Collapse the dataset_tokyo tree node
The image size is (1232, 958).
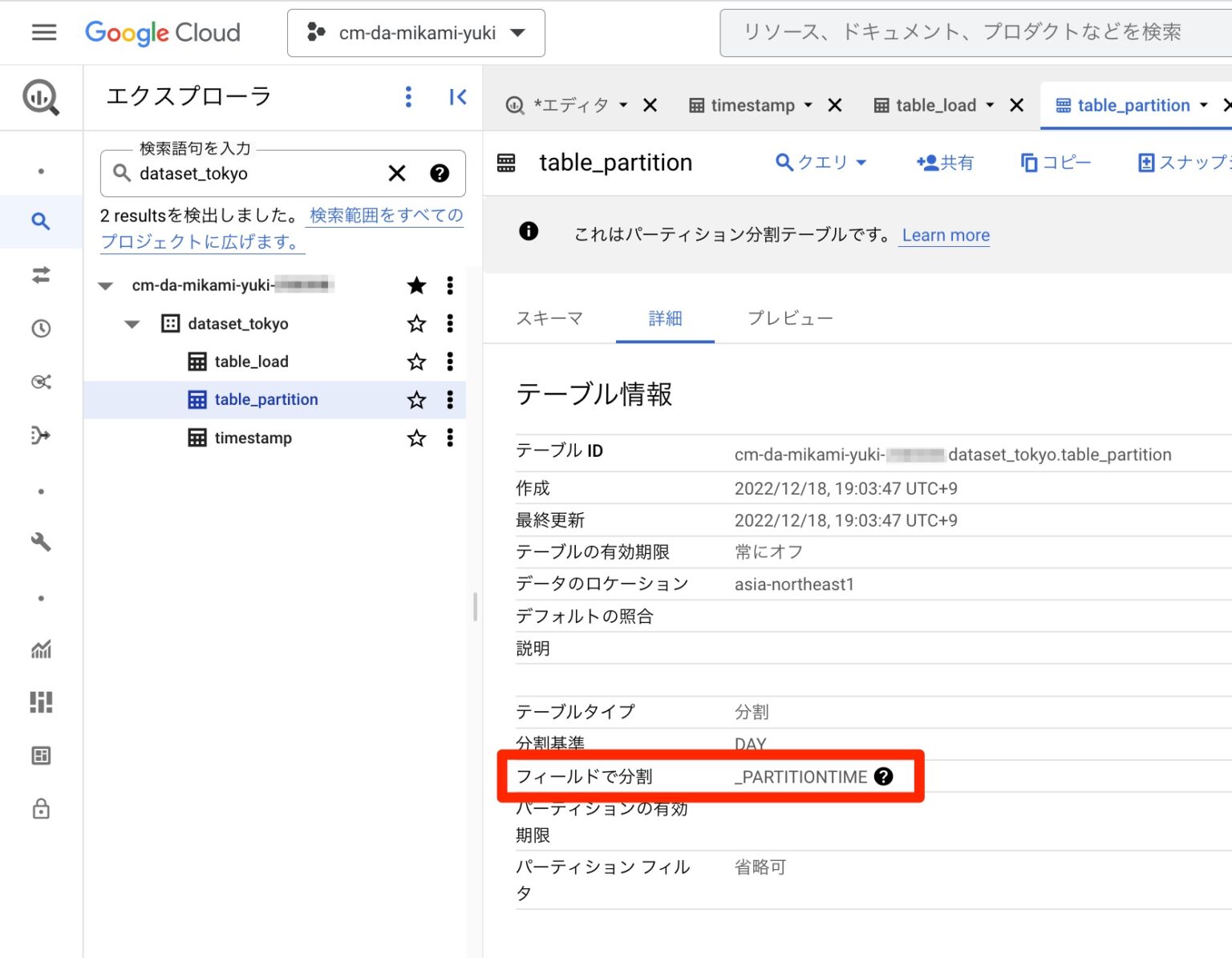click(x=132, y=324)
